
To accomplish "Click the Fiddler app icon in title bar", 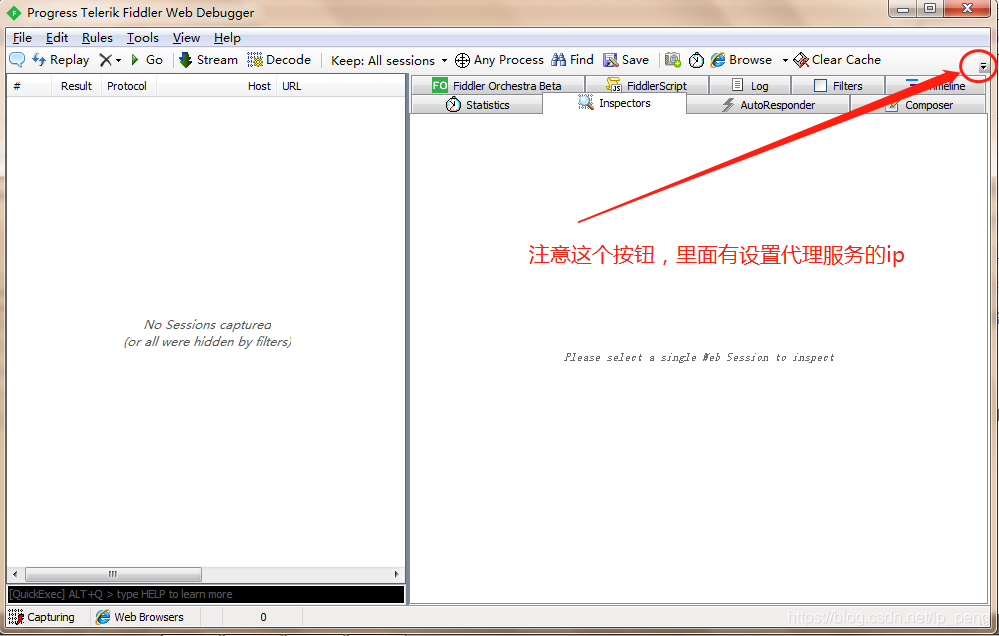I will (13, 13).
